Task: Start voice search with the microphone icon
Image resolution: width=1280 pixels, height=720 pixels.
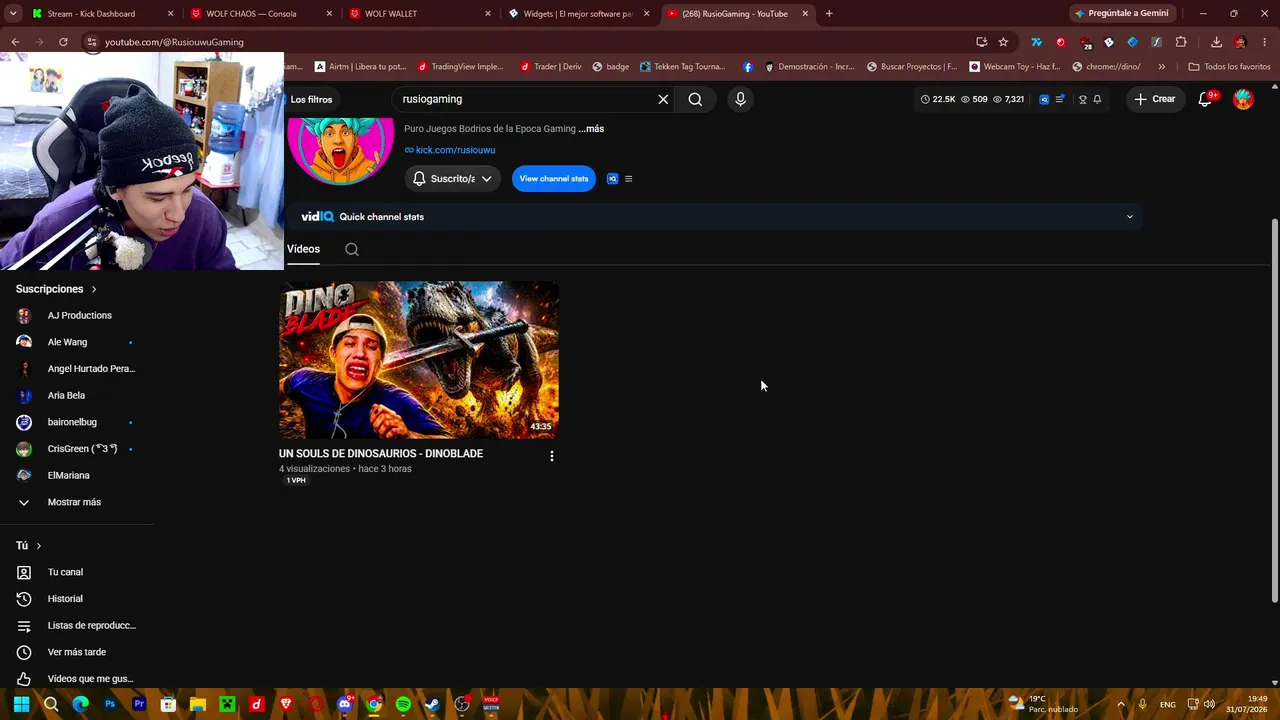Action: point(740,99)
